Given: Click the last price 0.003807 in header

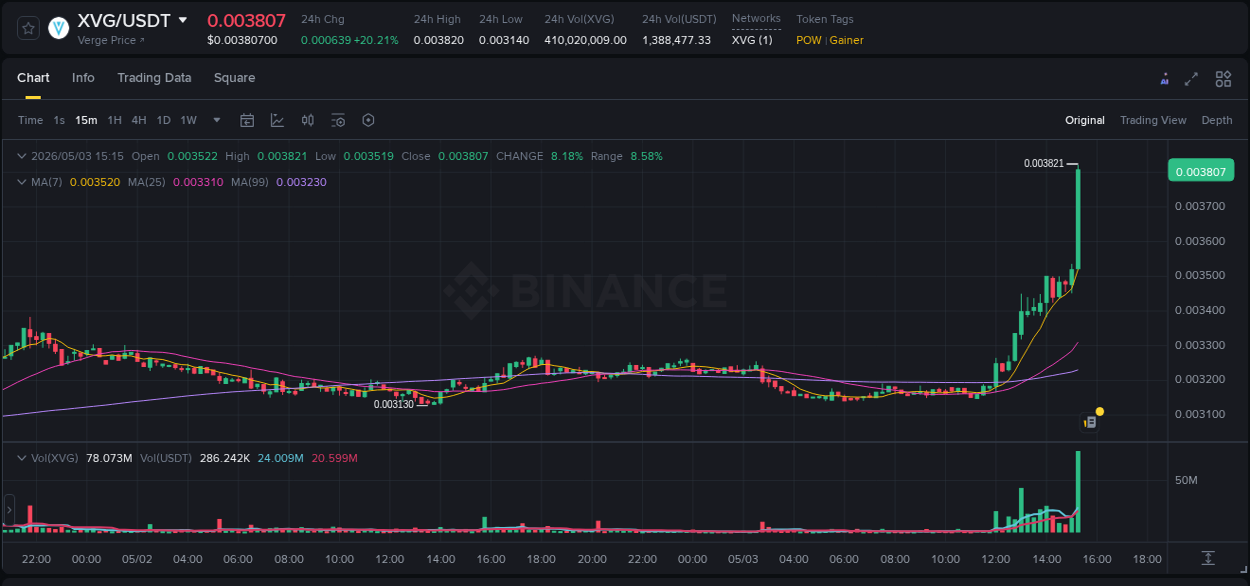Looking at the screenshot, I should [246, 20].
